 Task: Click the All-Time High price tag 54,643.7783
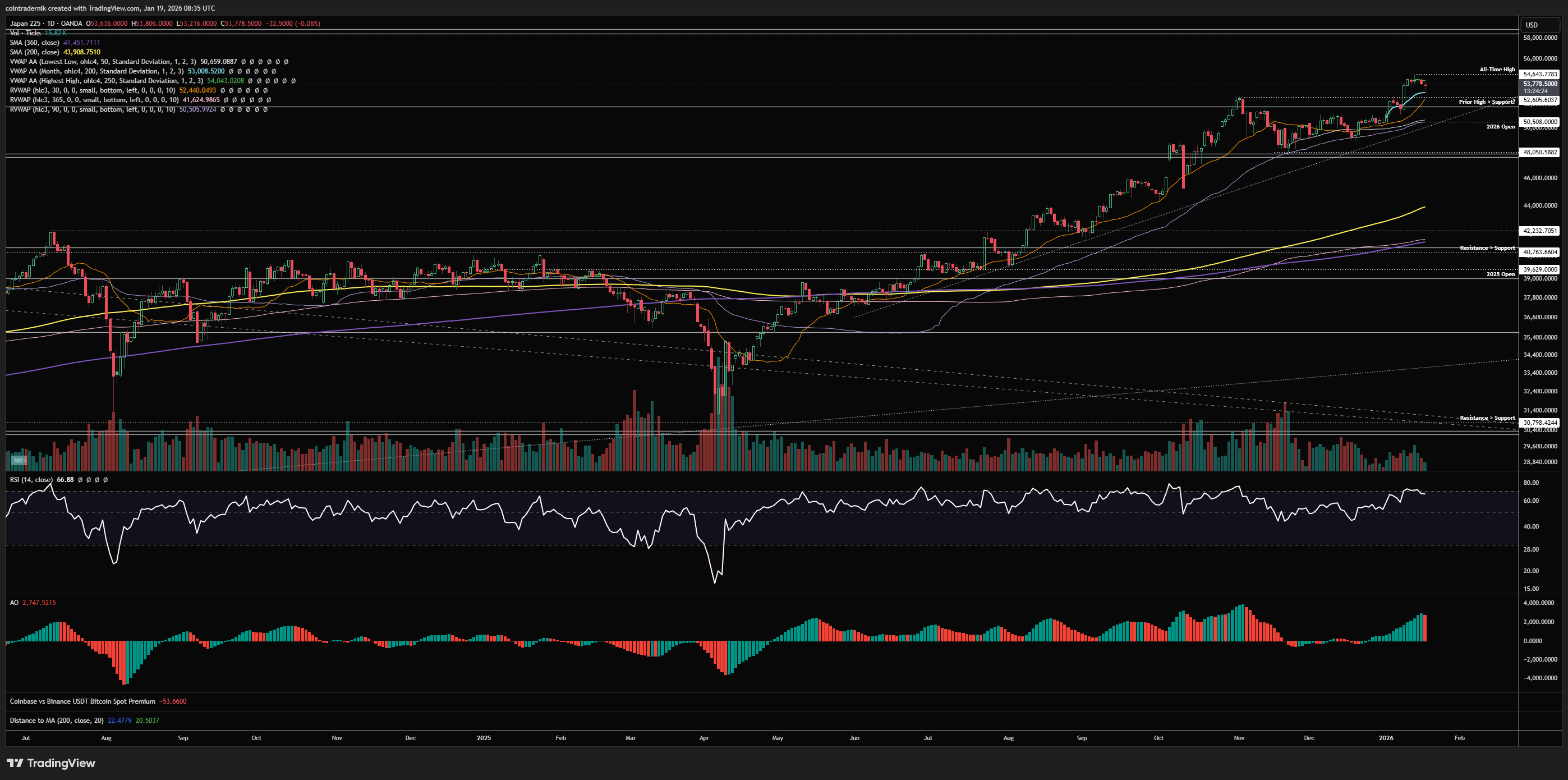pyautogui.click(x=1540, y=74)
